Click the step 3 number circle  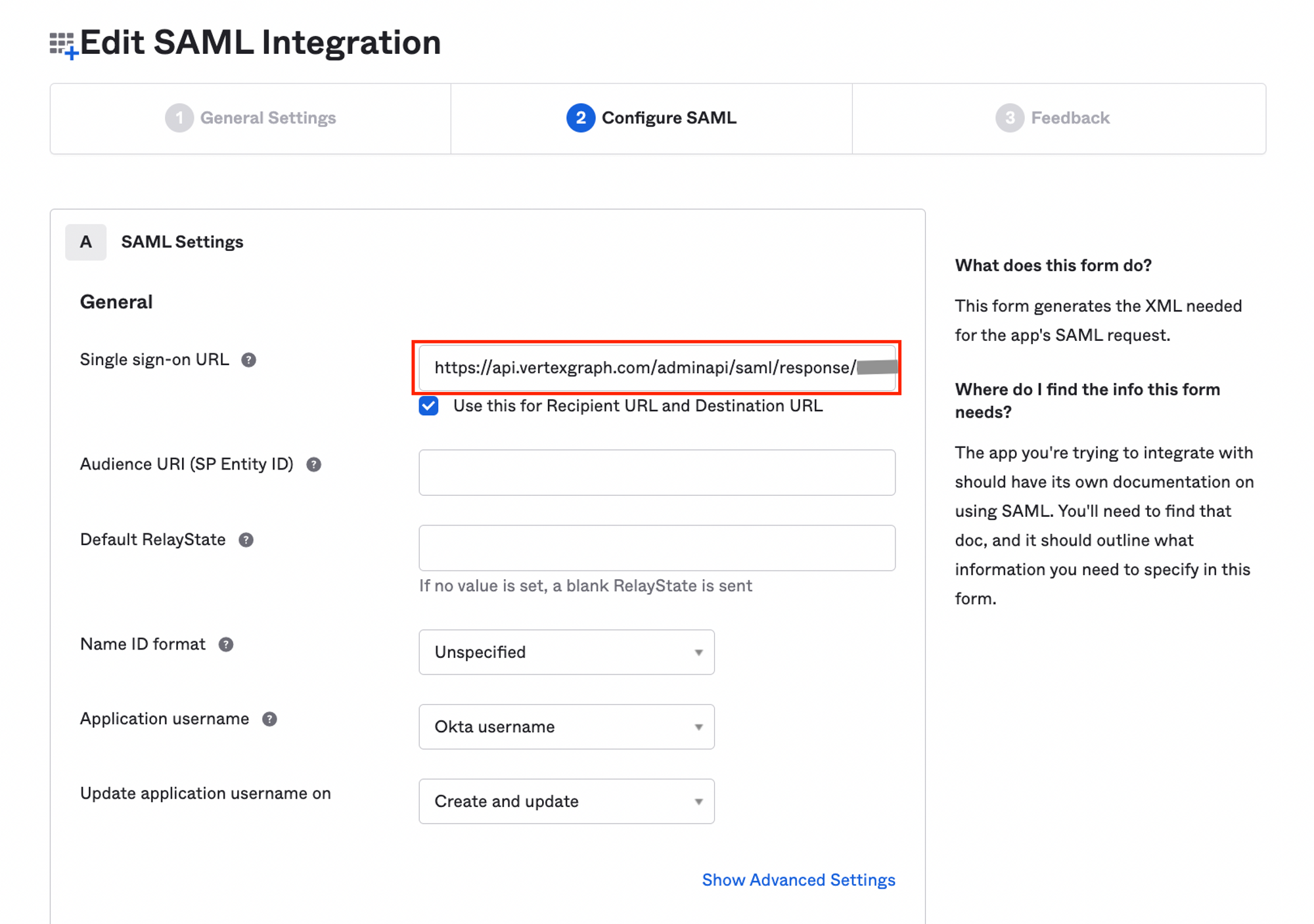click(1009, 118)
